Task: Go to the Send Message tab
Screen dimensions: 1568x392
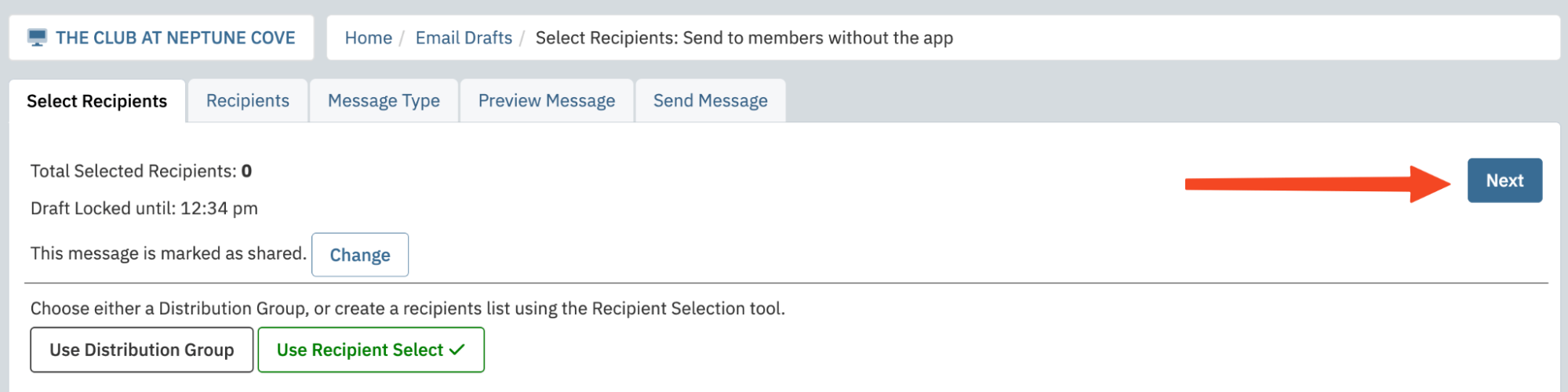Action: [711, 101]
